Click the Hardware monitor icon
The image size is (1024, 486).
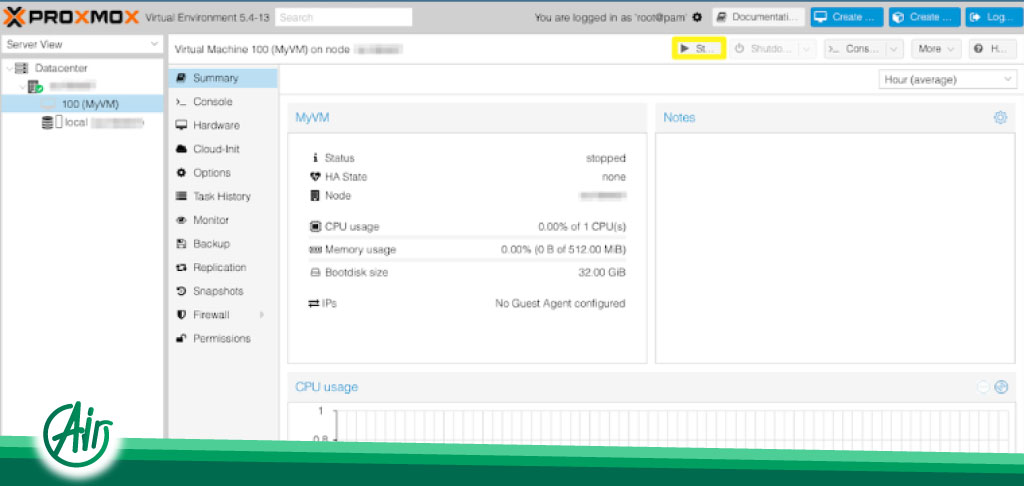pyautogui.click(x=181, y=125)
